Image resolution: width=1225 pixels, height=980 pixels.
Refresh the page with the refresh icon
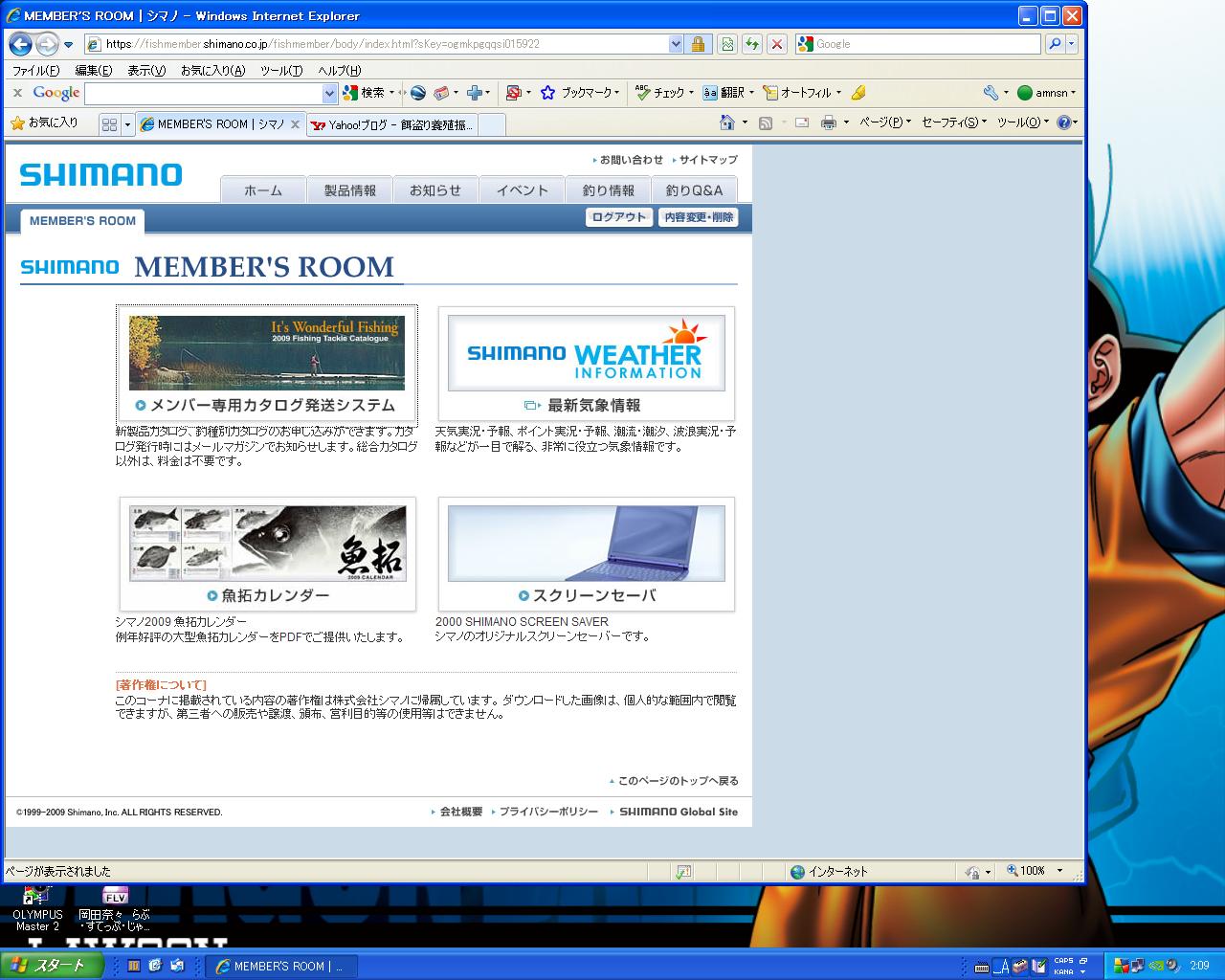[752, 44]
